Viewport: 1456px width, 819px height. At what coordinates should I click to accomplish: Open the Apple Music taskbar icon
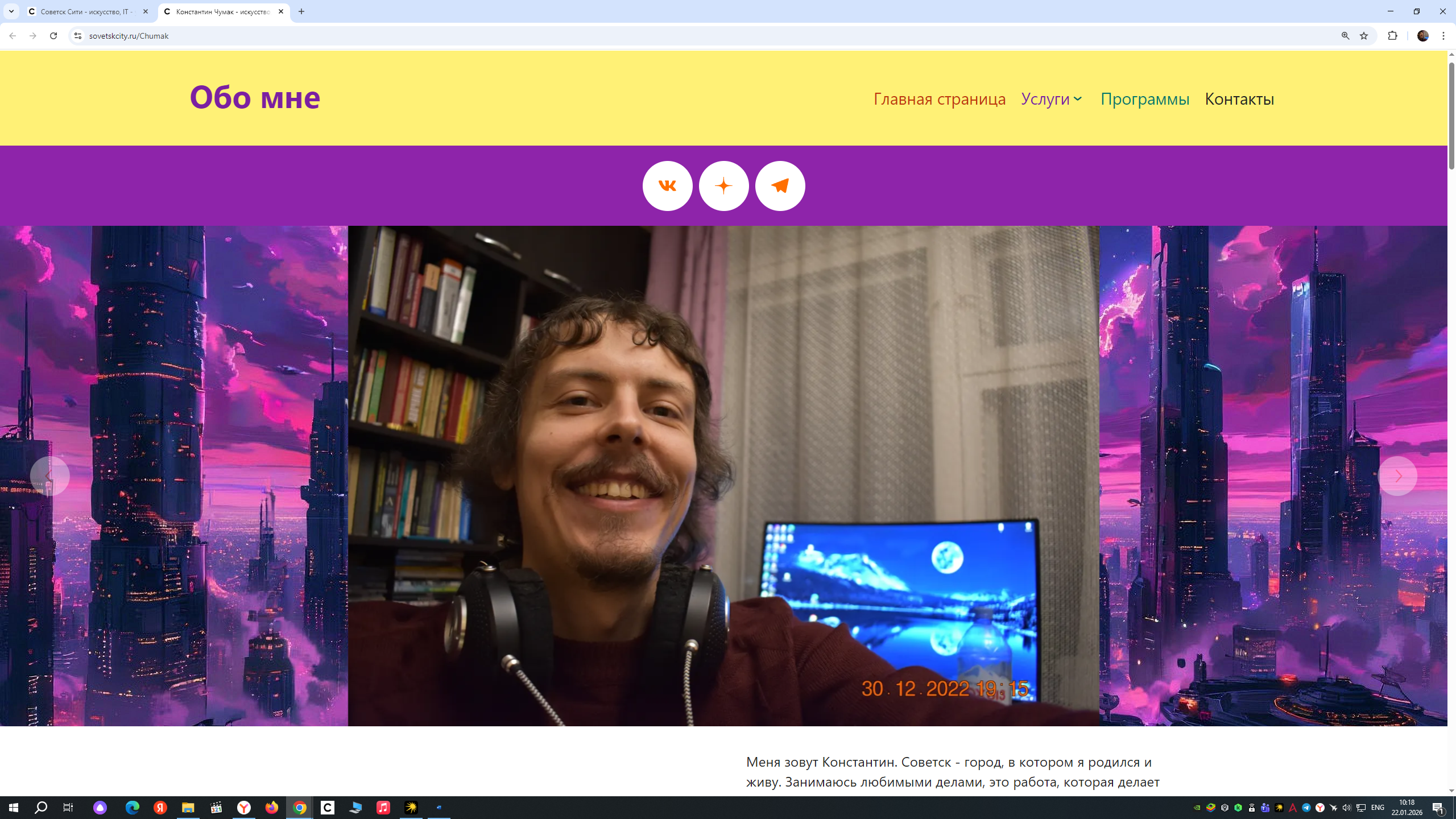point(383,808)
